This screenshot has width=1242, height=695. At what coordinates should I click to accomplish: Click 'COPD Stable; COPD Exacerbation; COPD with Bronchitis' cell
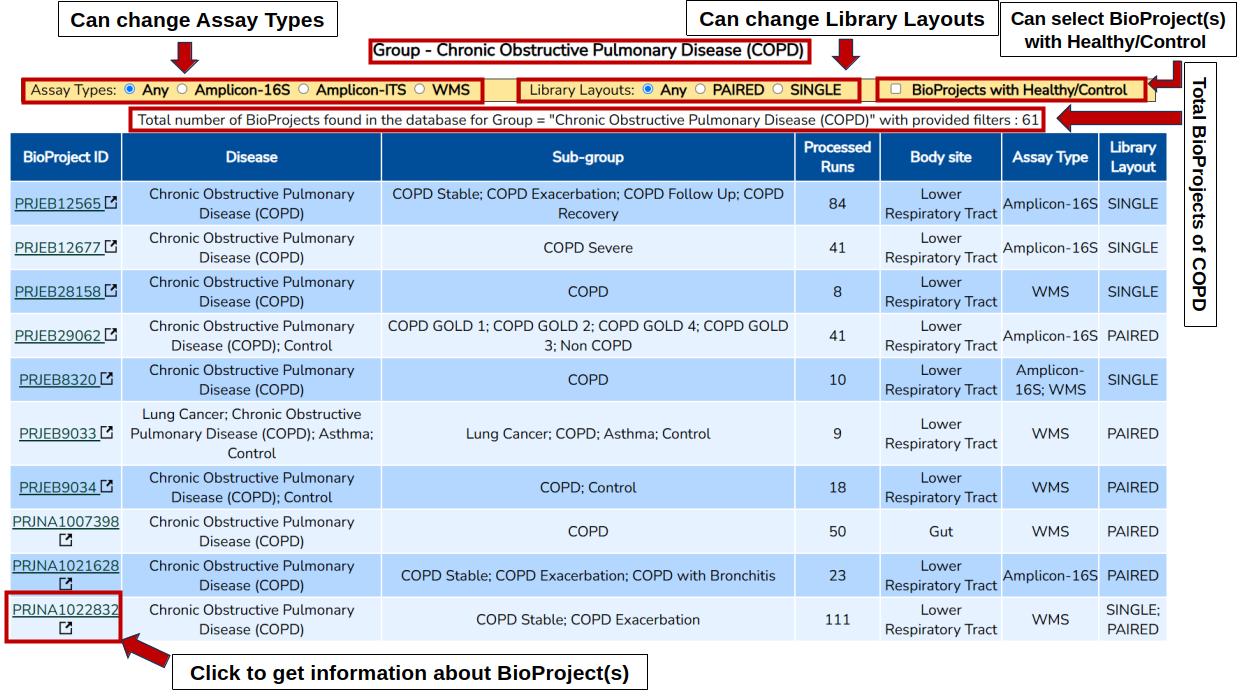(x=588, y=576)
